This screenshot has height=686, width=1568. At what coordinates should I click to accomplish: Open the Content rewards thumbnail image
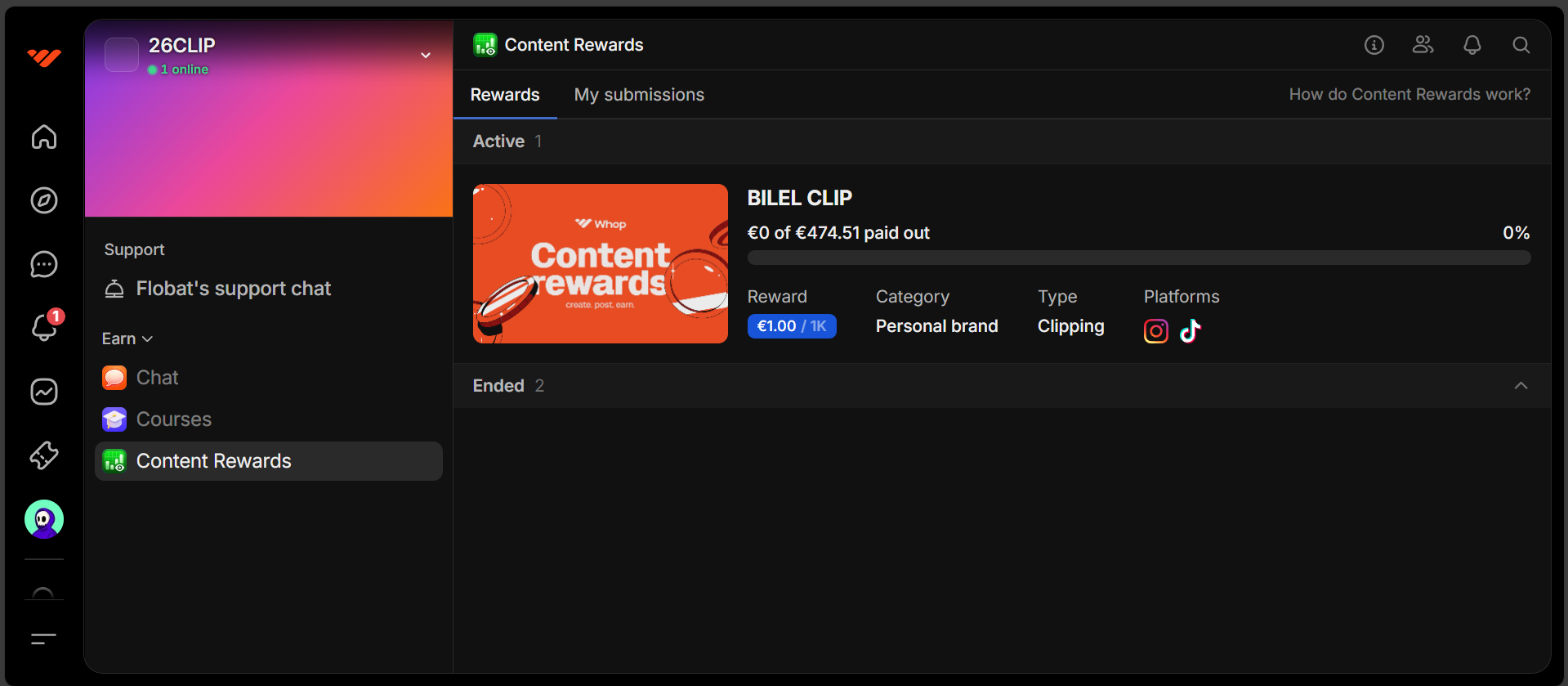point(601,263)
